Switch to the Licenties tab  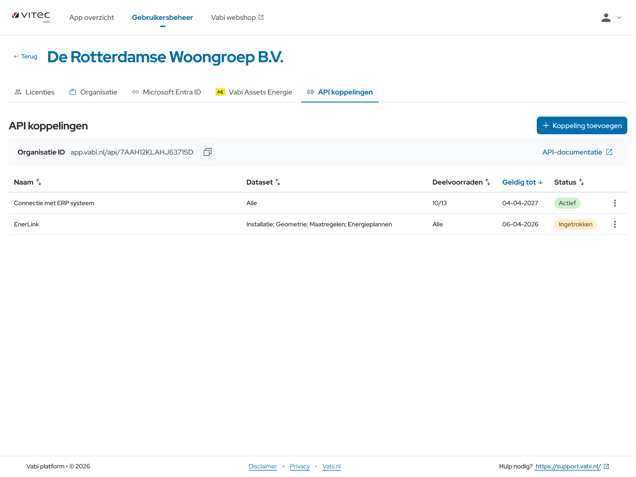tap(34, 92)
